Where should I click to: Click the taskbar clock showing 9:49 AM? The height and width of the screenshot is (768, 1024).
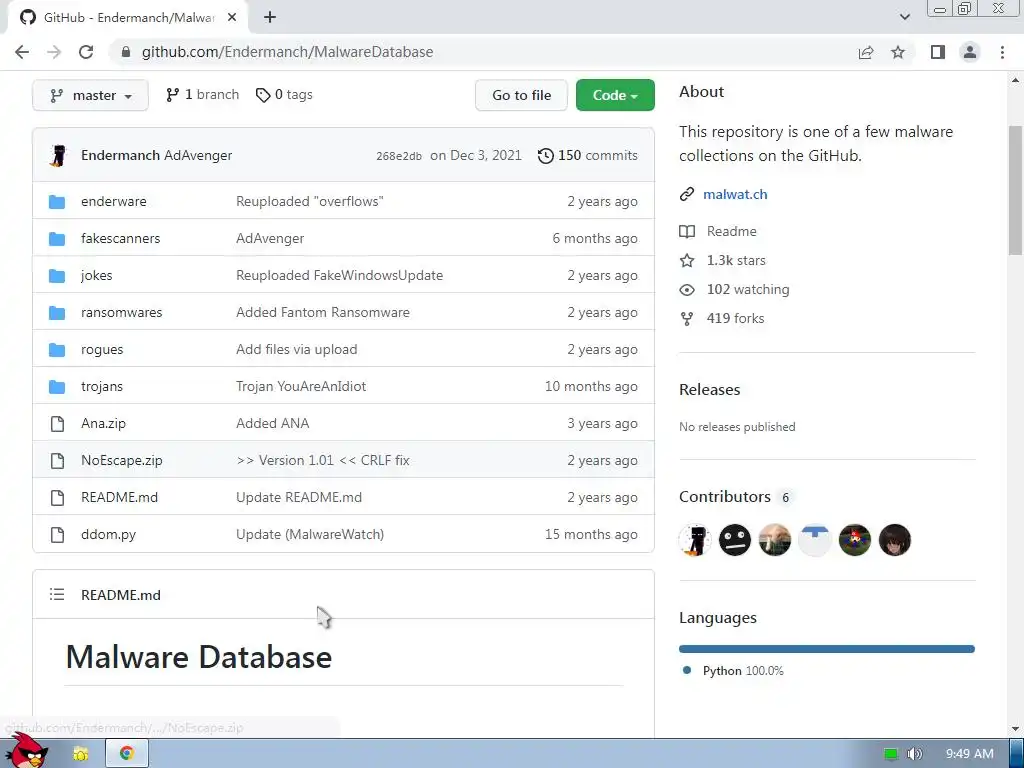(970, 754)
